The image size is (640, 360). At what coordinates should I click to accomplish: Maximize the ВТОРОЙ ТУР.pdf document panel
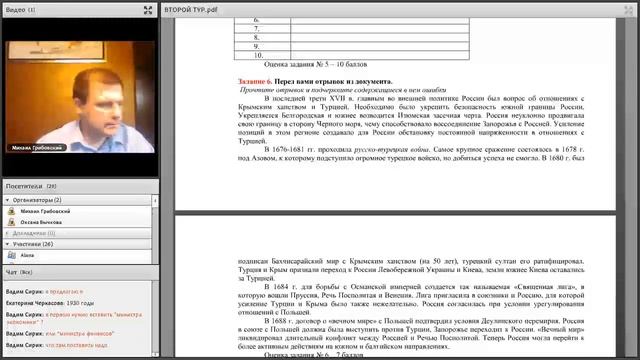click(628, 10)
